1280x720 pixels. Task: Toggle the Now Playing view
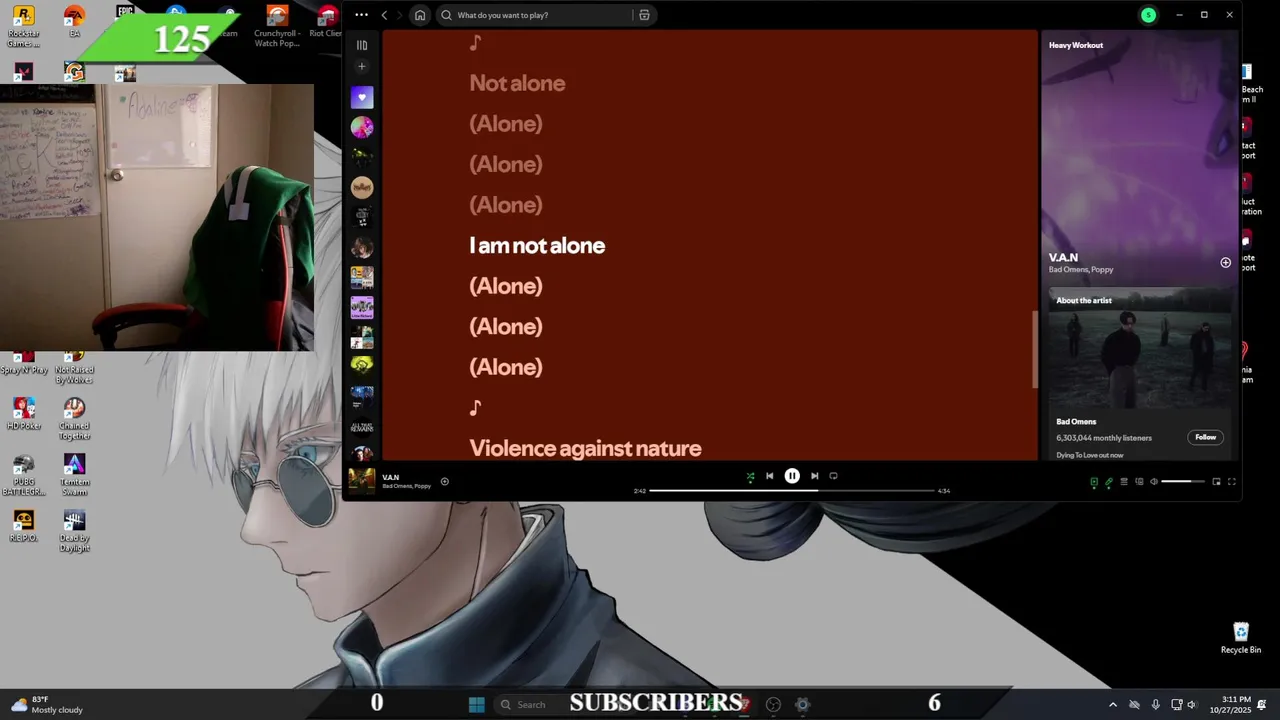point(1094,482)
